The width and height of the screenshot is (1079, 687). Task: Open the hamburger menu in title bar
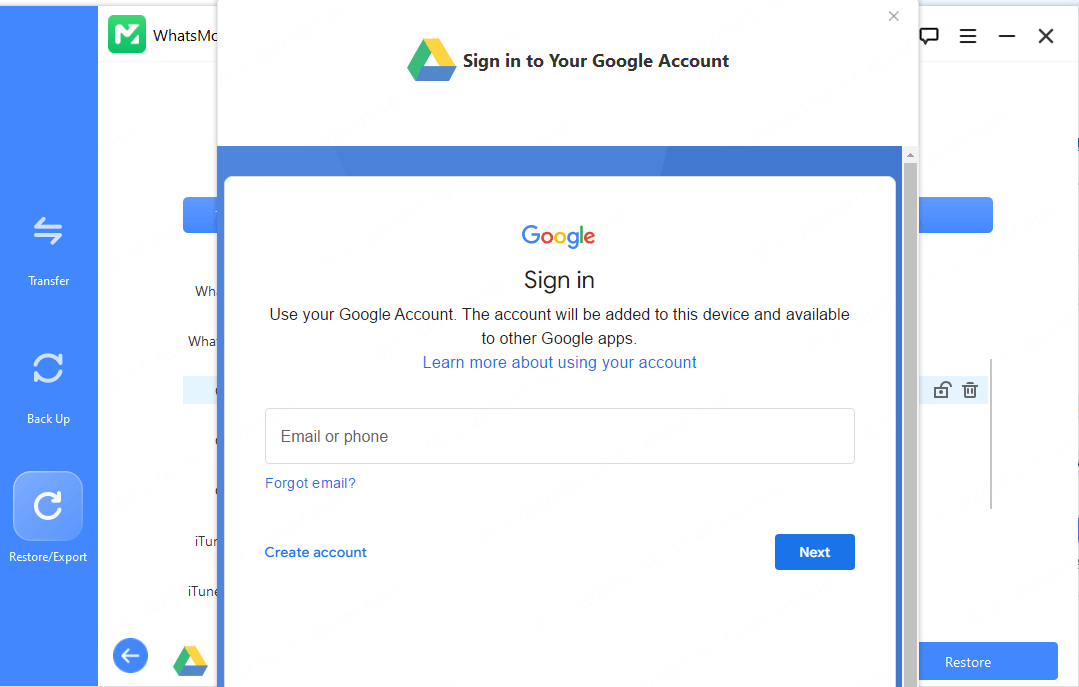point(968,36)
